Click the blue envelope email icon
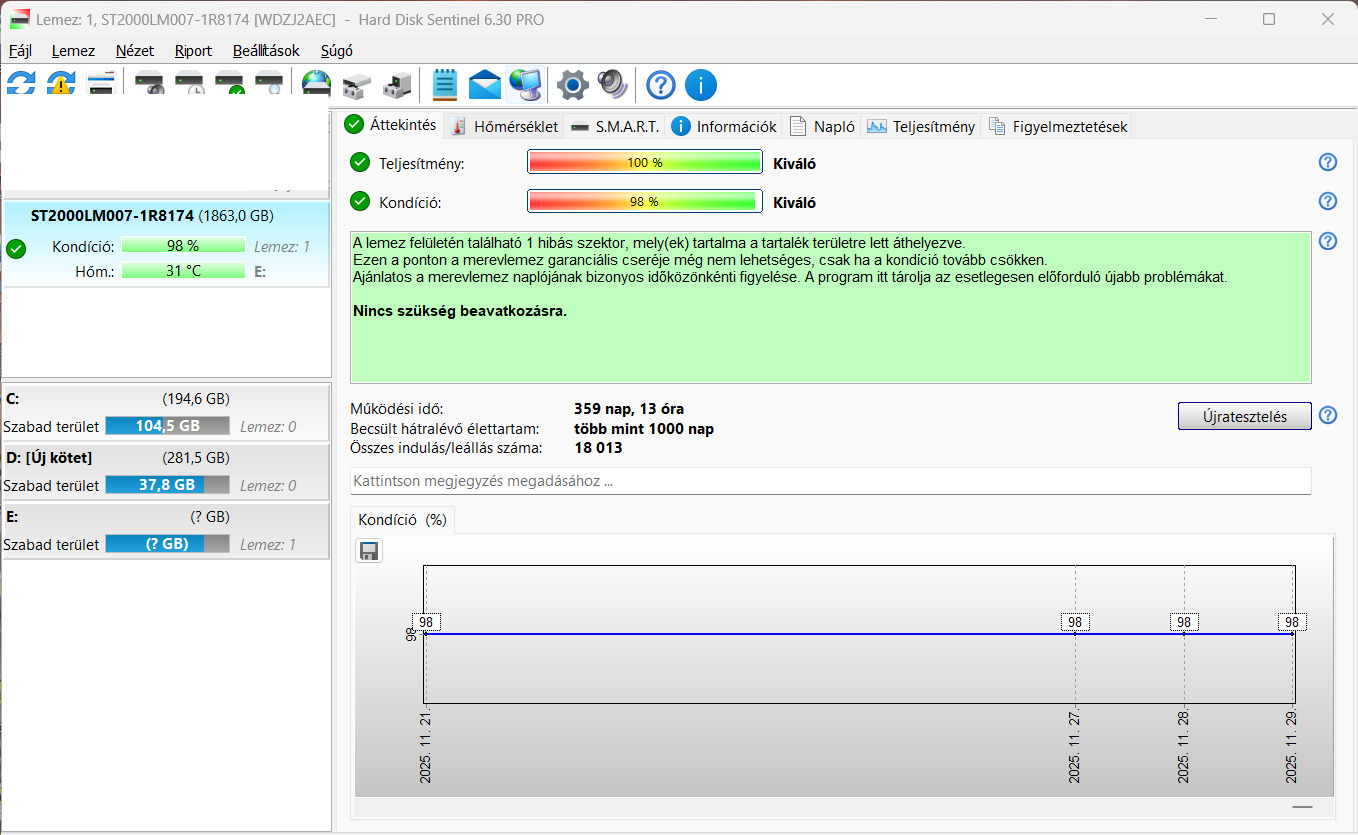This screenshot has height=835, width=1358. tap(485, 85)
